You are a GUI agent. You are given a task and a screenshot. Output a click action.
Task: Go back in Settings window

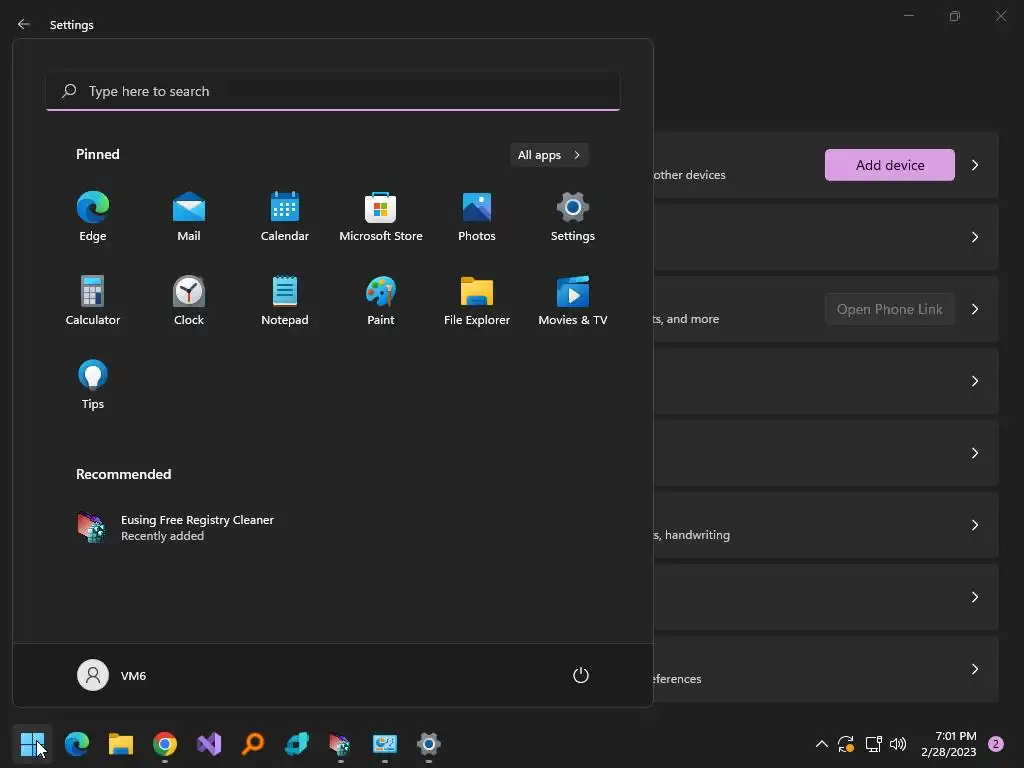click(x=24, y=24)
